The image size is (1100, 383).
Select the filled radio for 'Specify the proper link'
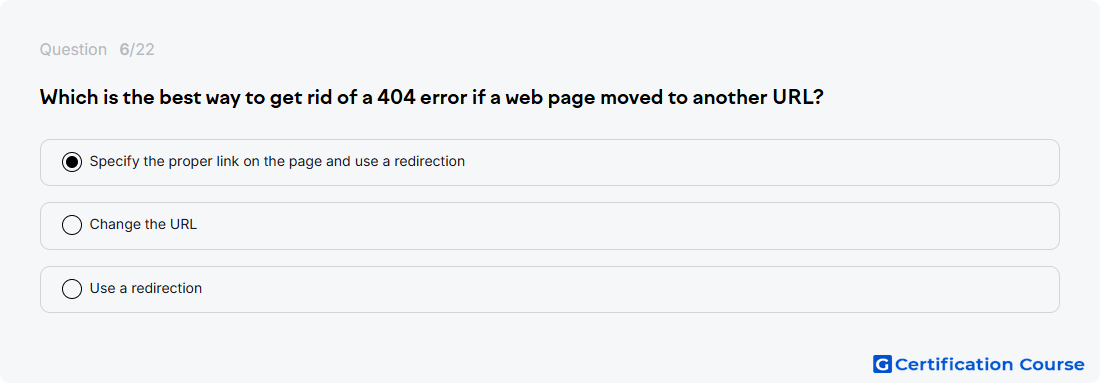coord(72,162)
